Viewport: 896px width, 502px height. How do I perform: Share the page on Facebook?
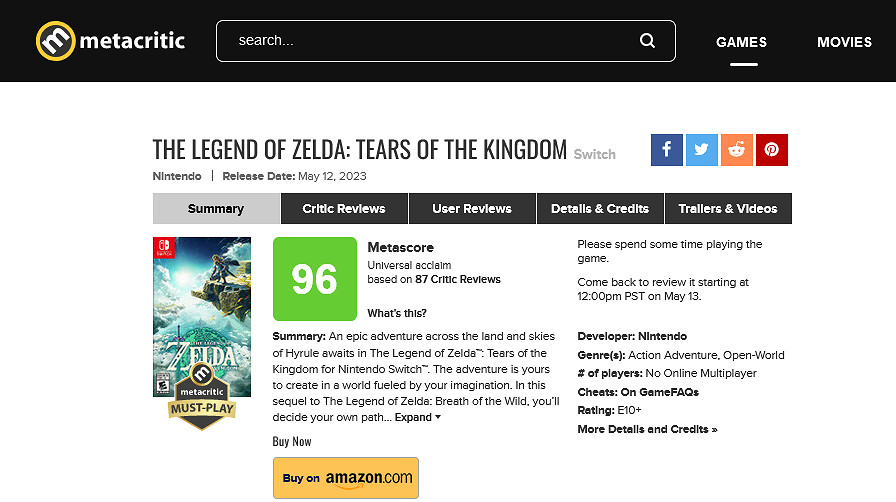(667, 150)
